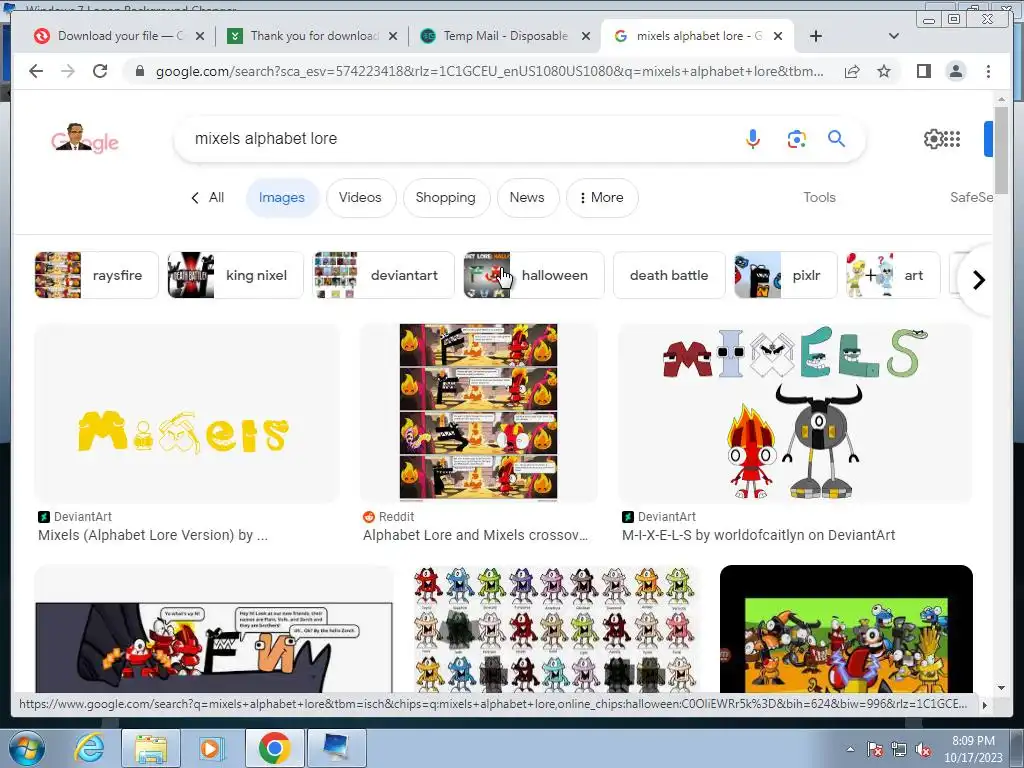Open yellow Mixels Alphabet Lore Version image

tap(187, 413)
